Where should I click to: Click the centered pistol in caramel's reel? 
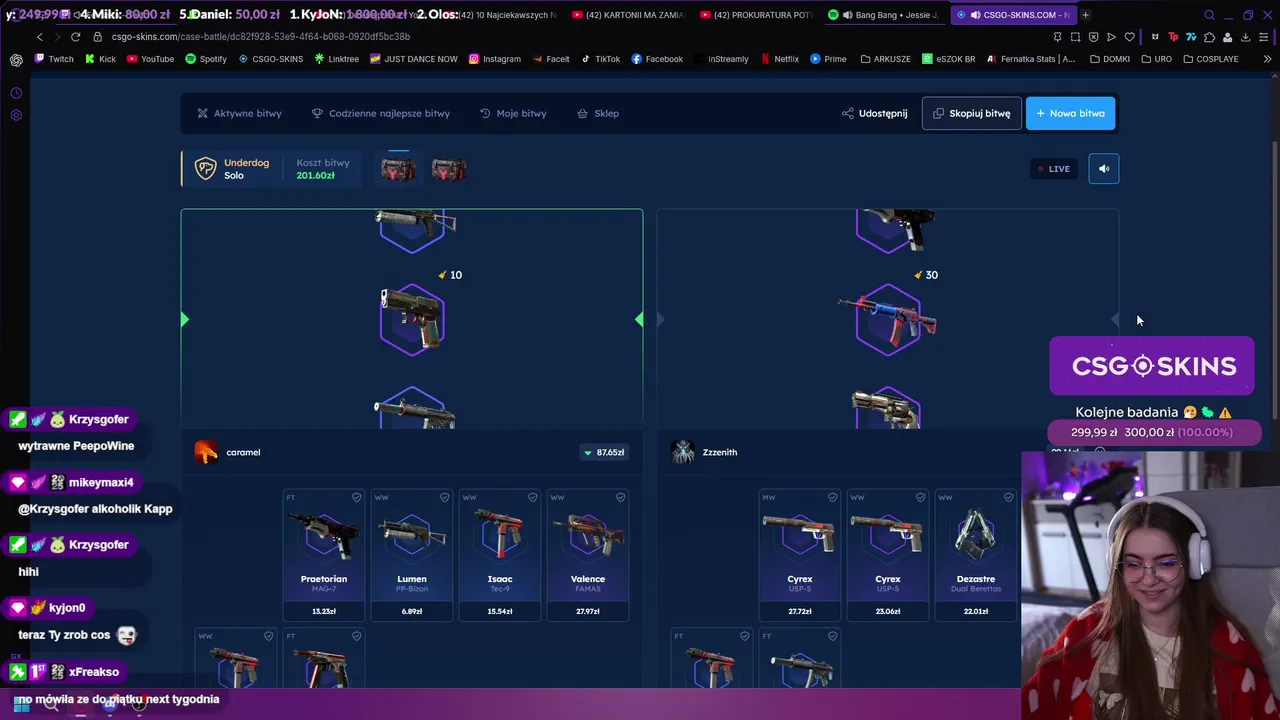coord(412,319)
